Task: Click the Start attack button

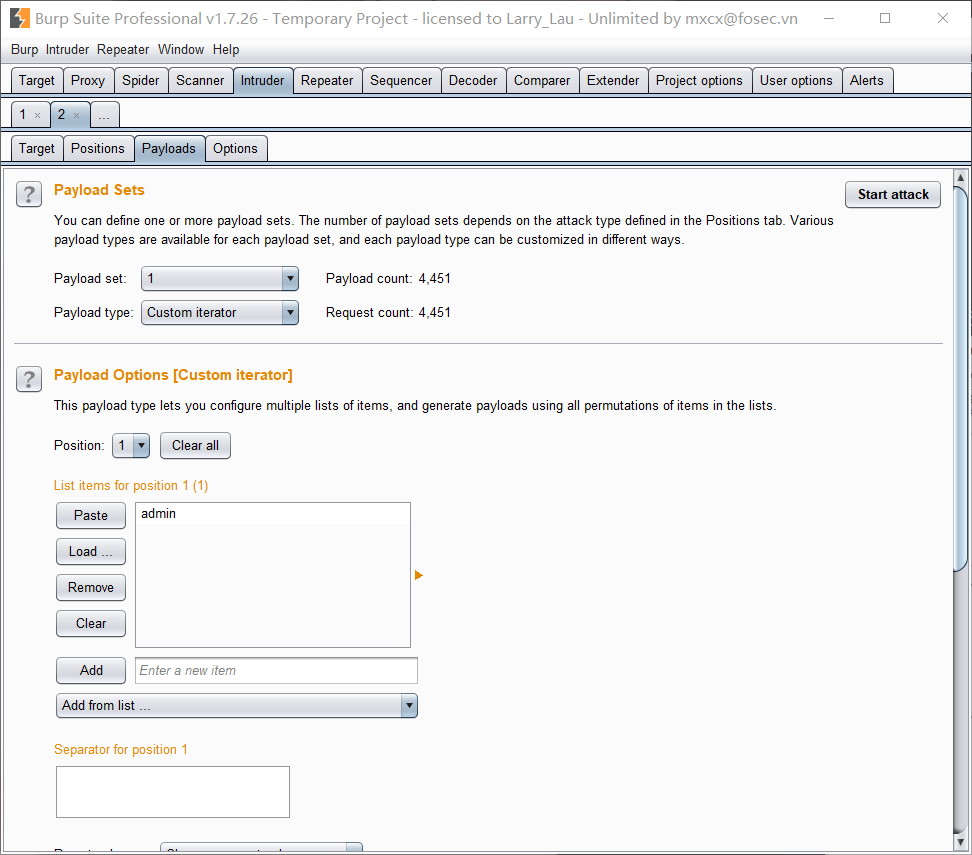Action: pos(893,195)
